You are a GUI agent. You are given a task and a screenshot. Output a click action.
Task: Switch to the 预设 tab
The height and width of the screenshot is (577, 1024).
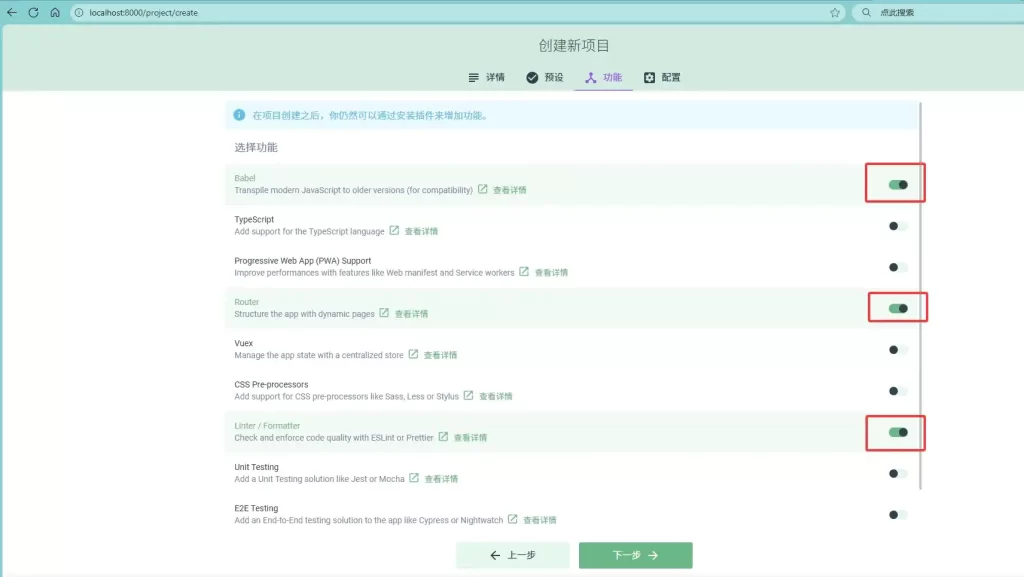click(x=545, y=77)
